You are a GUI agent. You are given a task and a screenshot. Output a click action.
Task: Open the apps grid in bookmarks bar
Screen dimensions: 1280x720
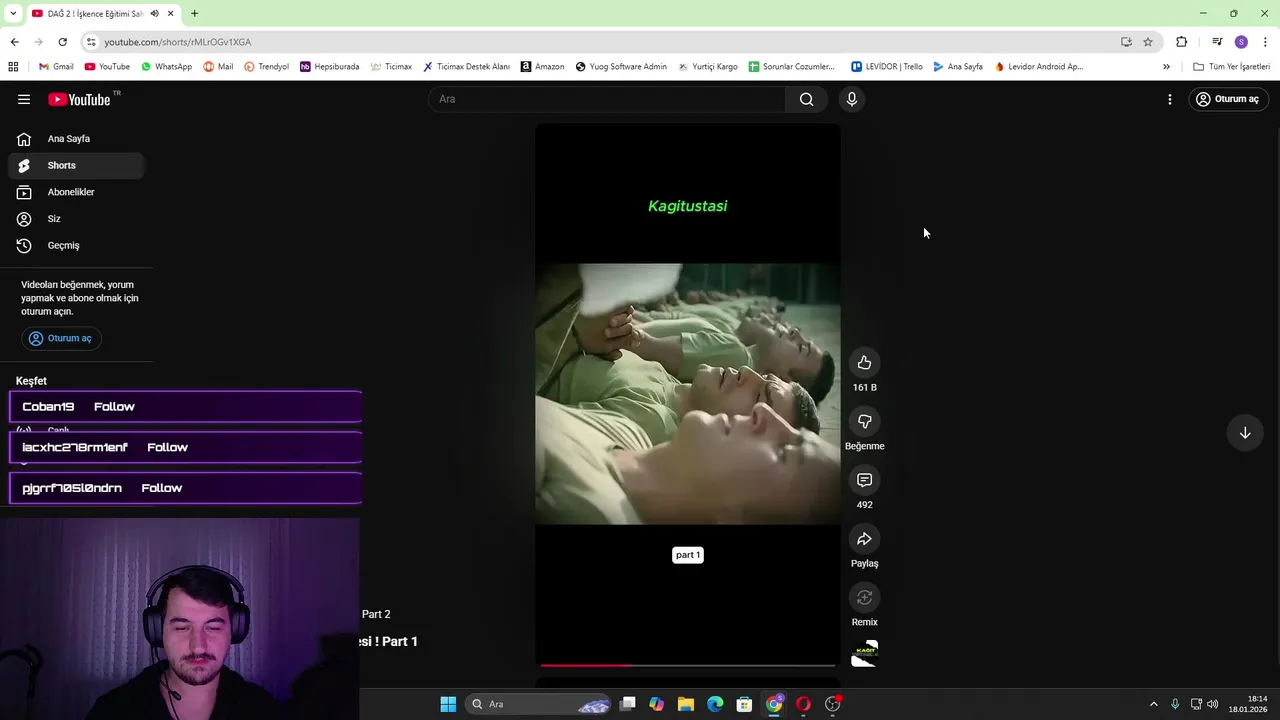pos(13,67)
